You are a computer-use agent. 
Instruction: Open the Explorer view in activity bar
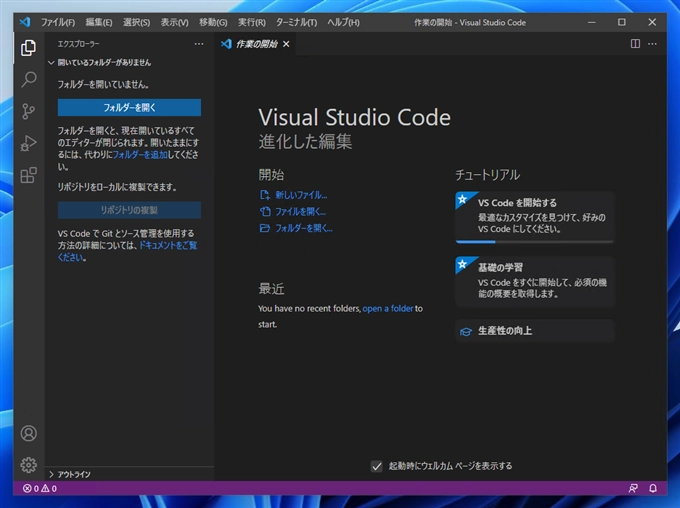tap(28, 47)
